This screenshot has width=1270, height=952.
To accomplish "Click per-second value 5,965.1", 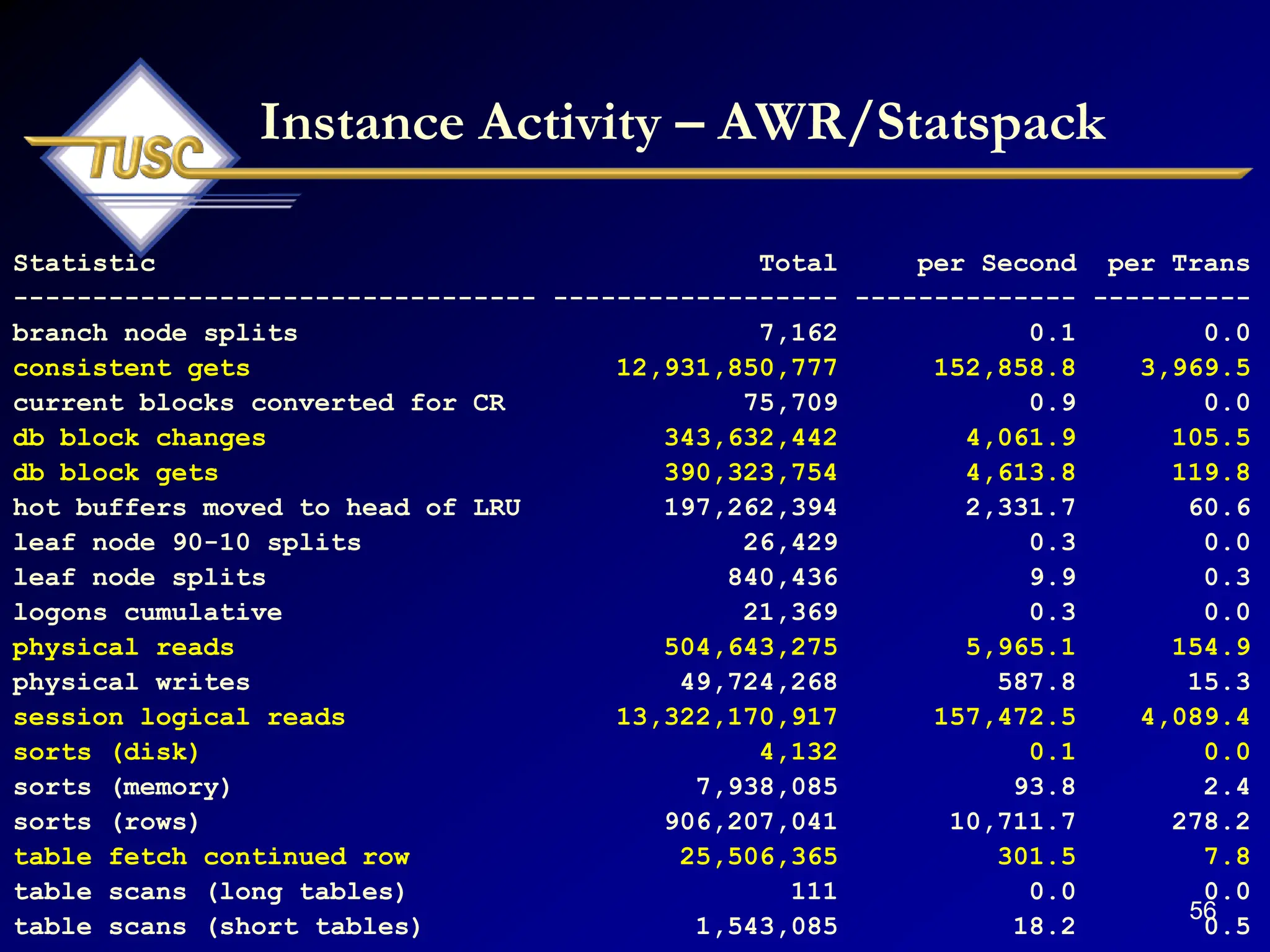I will point(1021,648).
